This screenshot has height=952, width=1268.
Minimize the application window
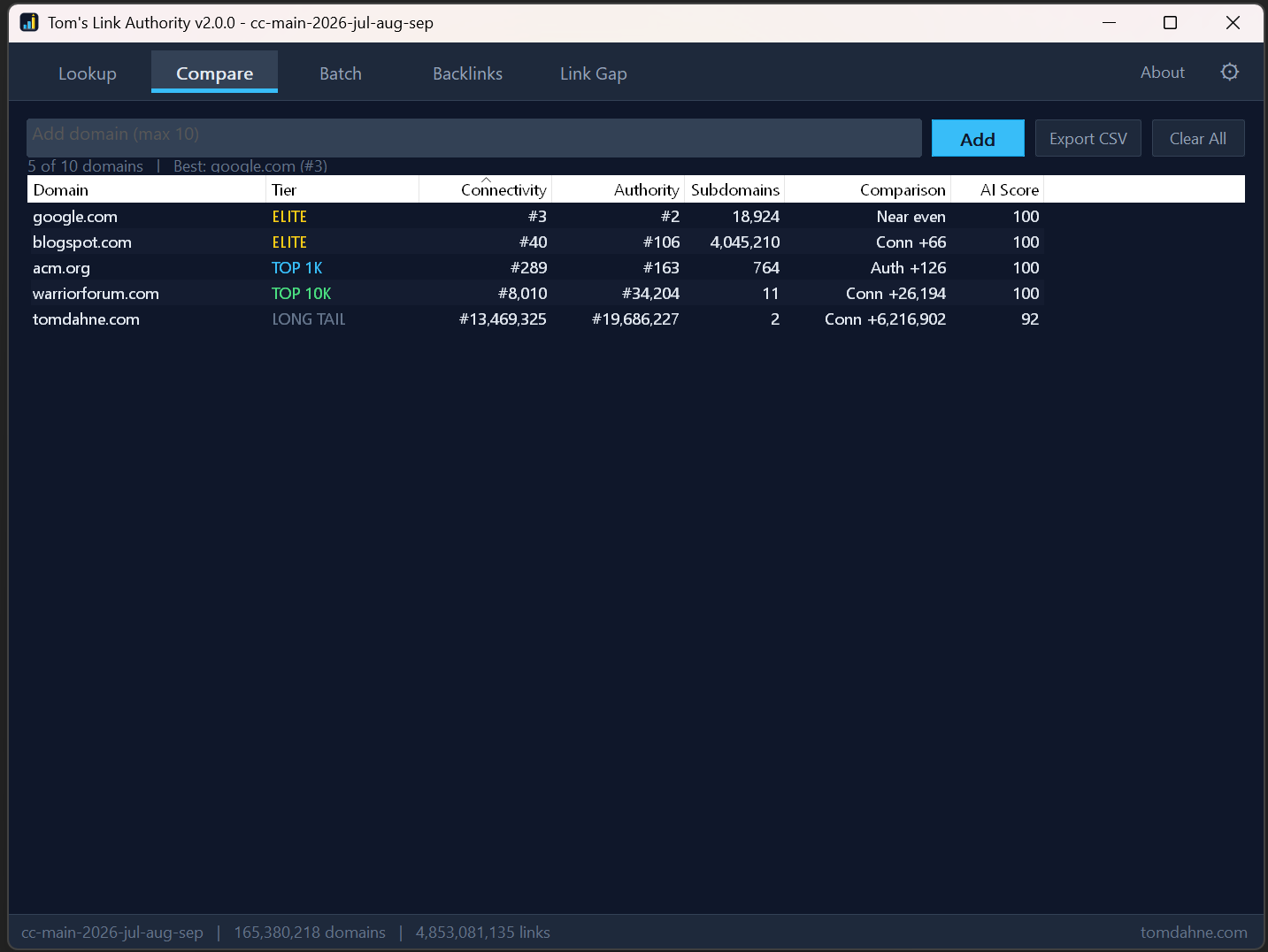(1109, 22)
